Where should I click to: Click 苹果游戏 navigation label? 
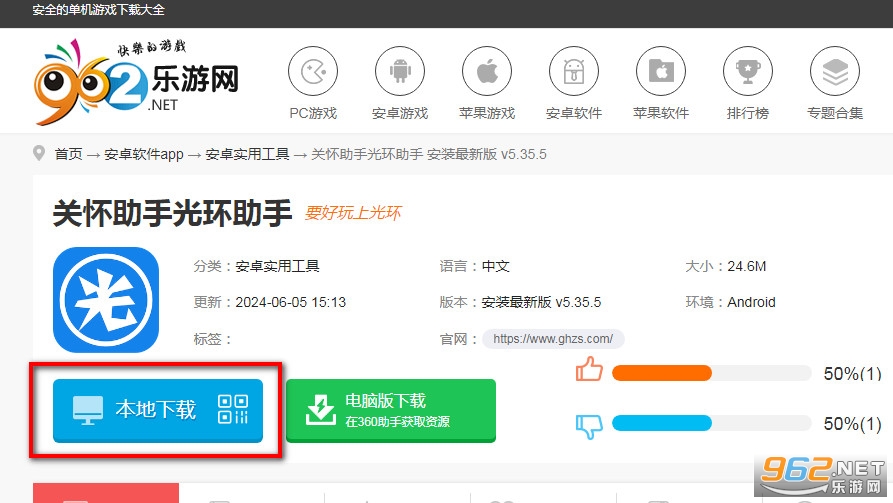pos(487,113)
